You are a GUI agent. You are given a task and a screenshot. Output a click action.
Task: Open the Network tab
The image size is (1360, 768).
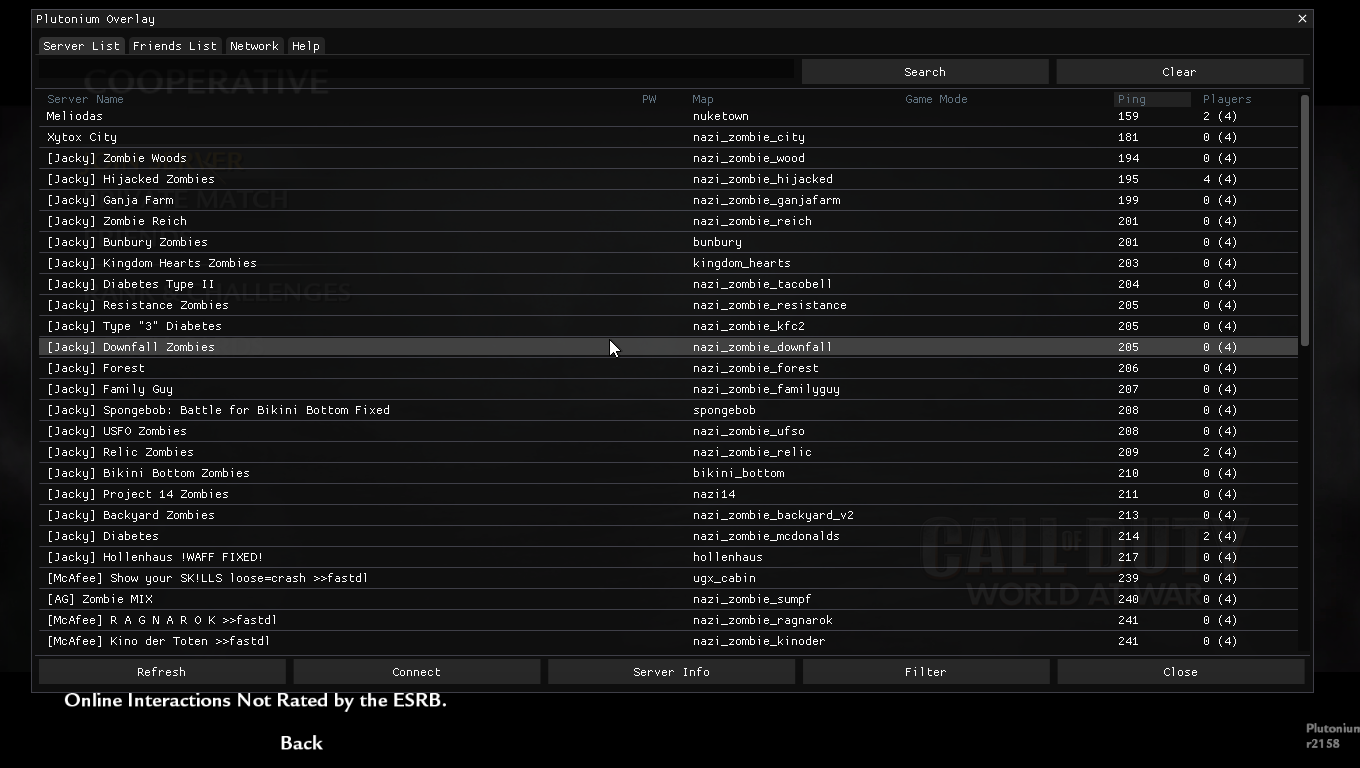pos(254,46)
